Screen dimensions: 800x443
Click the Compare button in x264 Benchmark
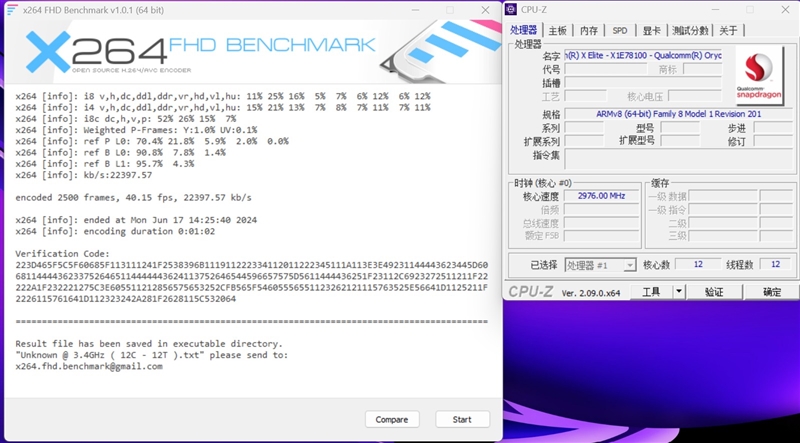(x=392, y=420)
